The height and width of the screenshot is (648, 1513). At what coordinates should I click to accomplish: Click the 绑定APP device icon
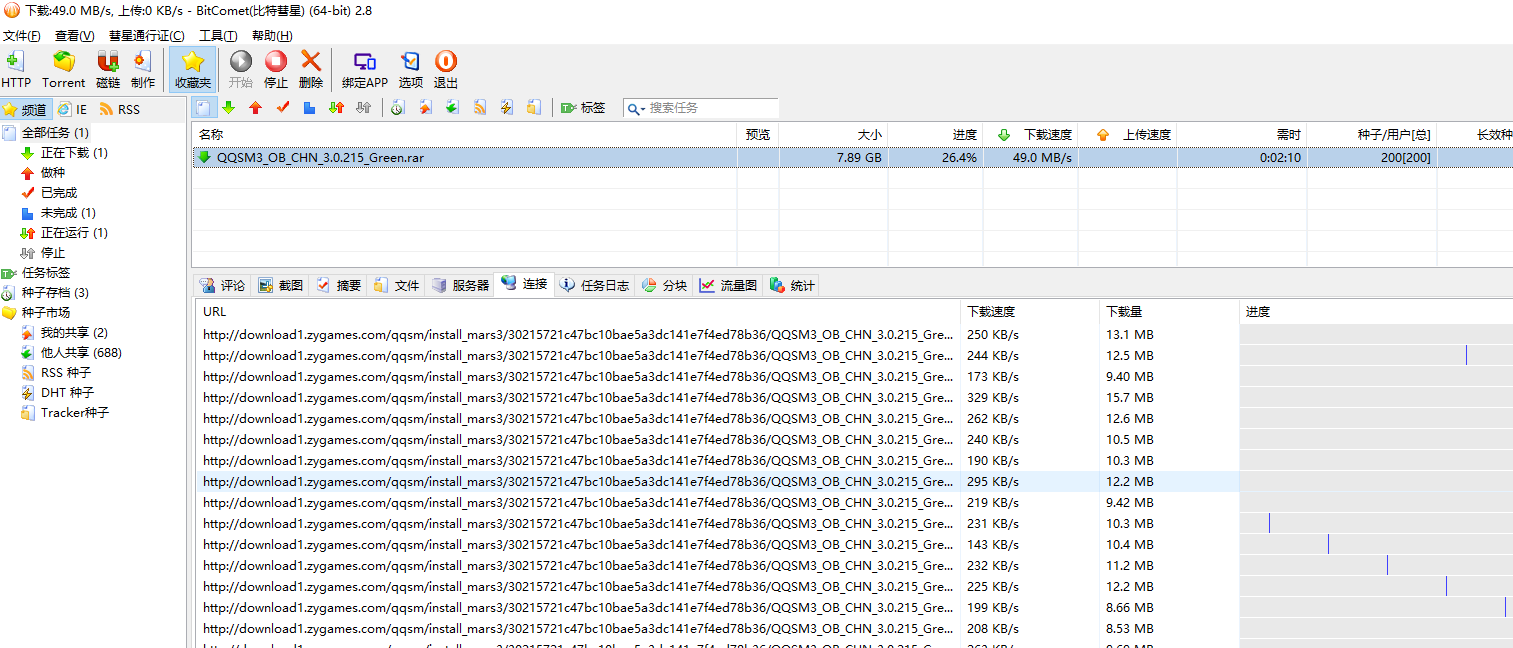365,69
